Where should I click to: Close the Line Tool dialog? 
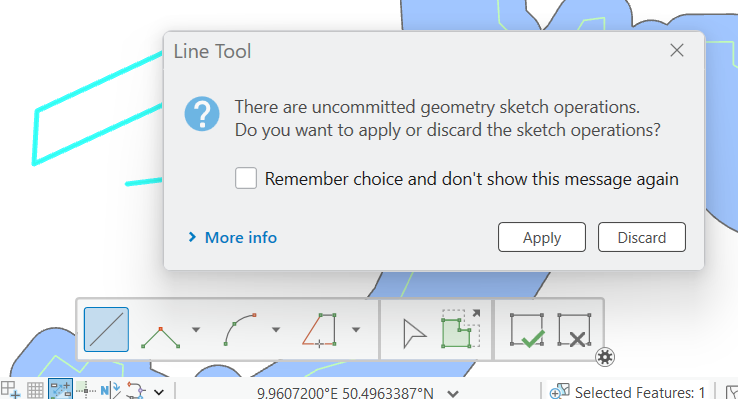click(x=677, y=50)
